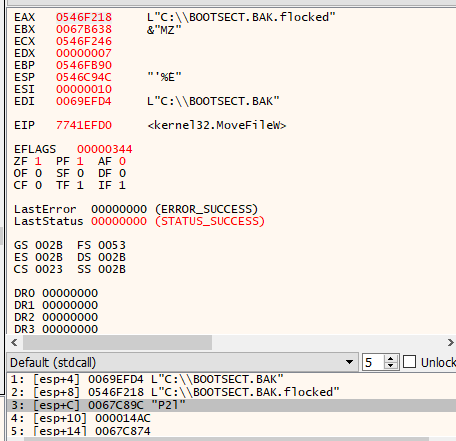Click the EAX string C:\\BOOTSECT.BAK.flocked

click(241, 17)
